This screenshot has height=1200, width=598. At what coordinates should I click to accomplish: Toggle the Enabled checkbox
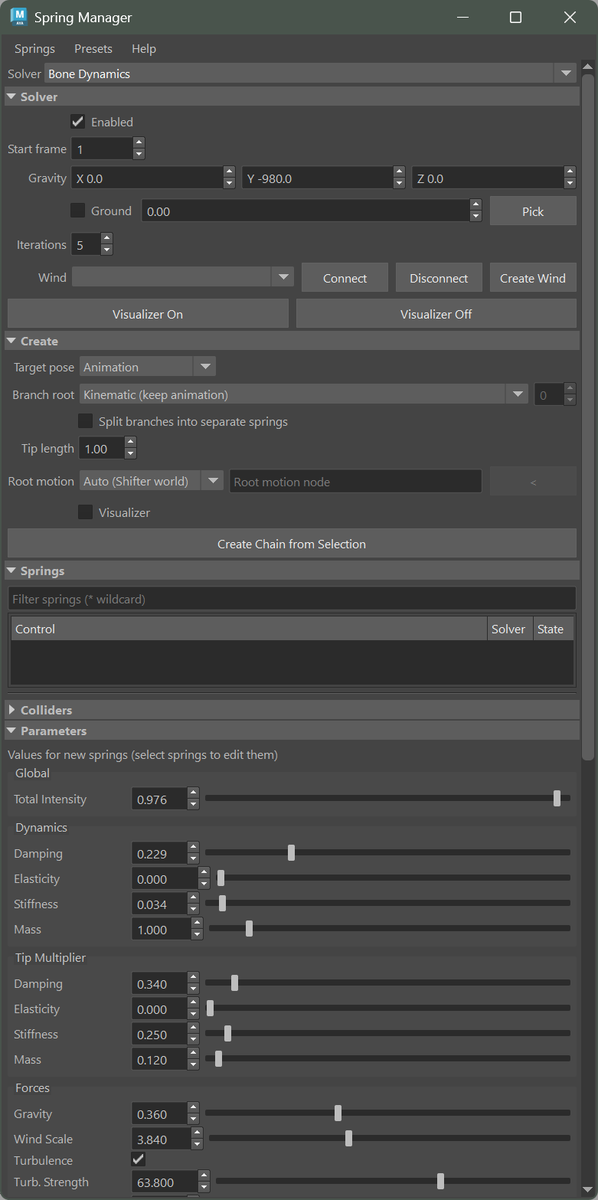pyautogui.click(x=78, y=122)
